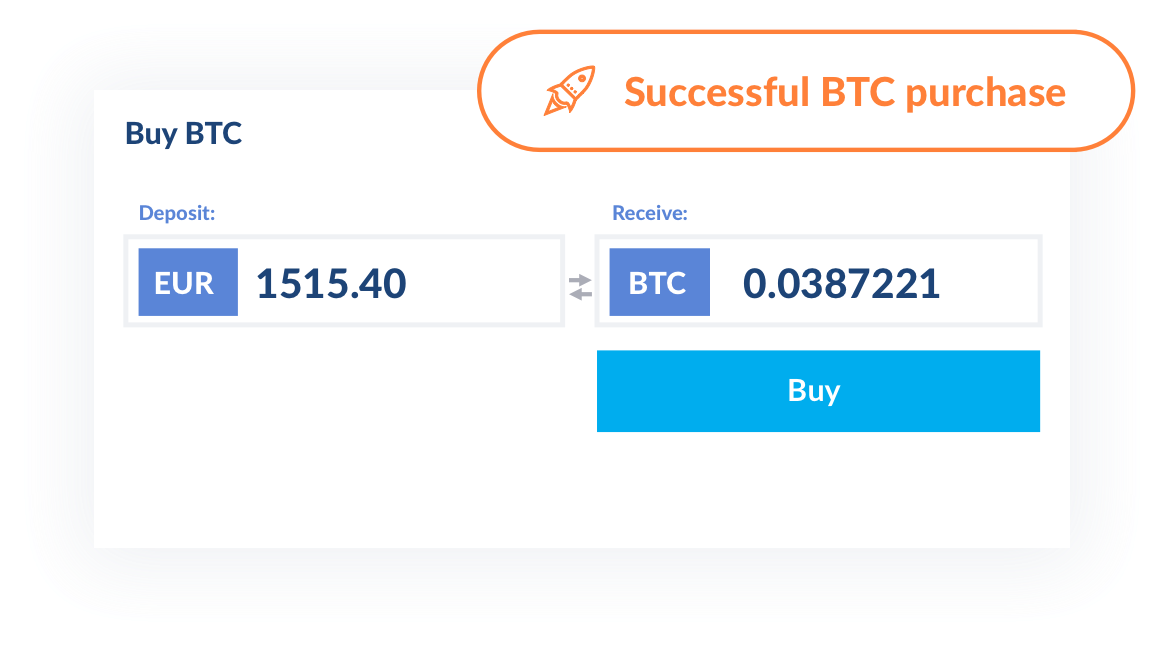
Task: Click the conversion direction arrows between fields
Action: 581,287
